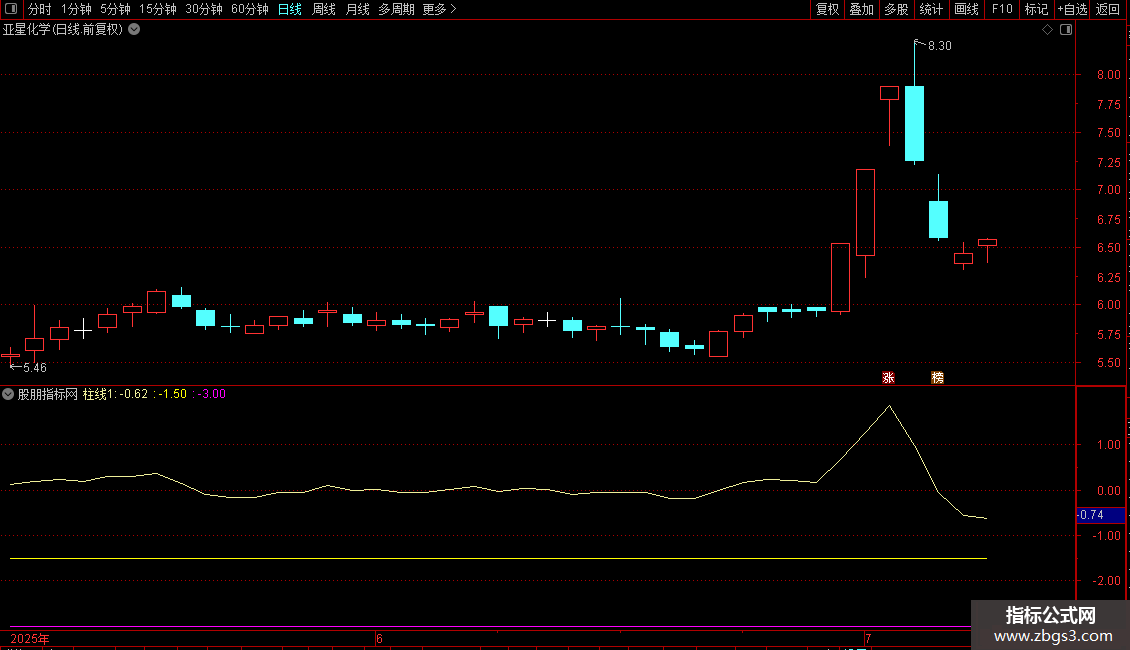Open F10 company info
The height and width of the screenshot is (650, 1130).
pos(1002,9)
